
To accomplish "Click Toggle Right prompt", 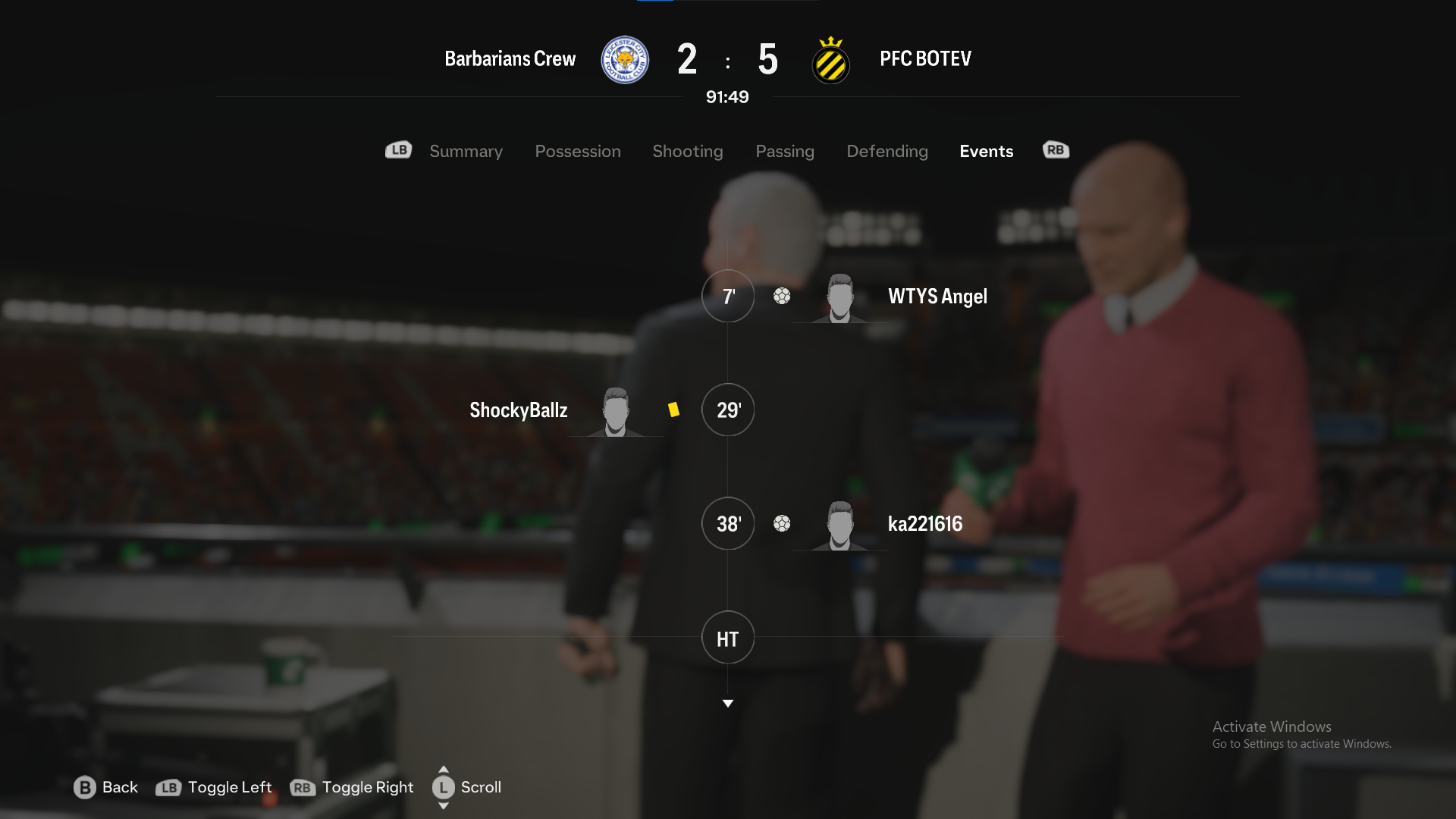I will (x=352, y=787).
